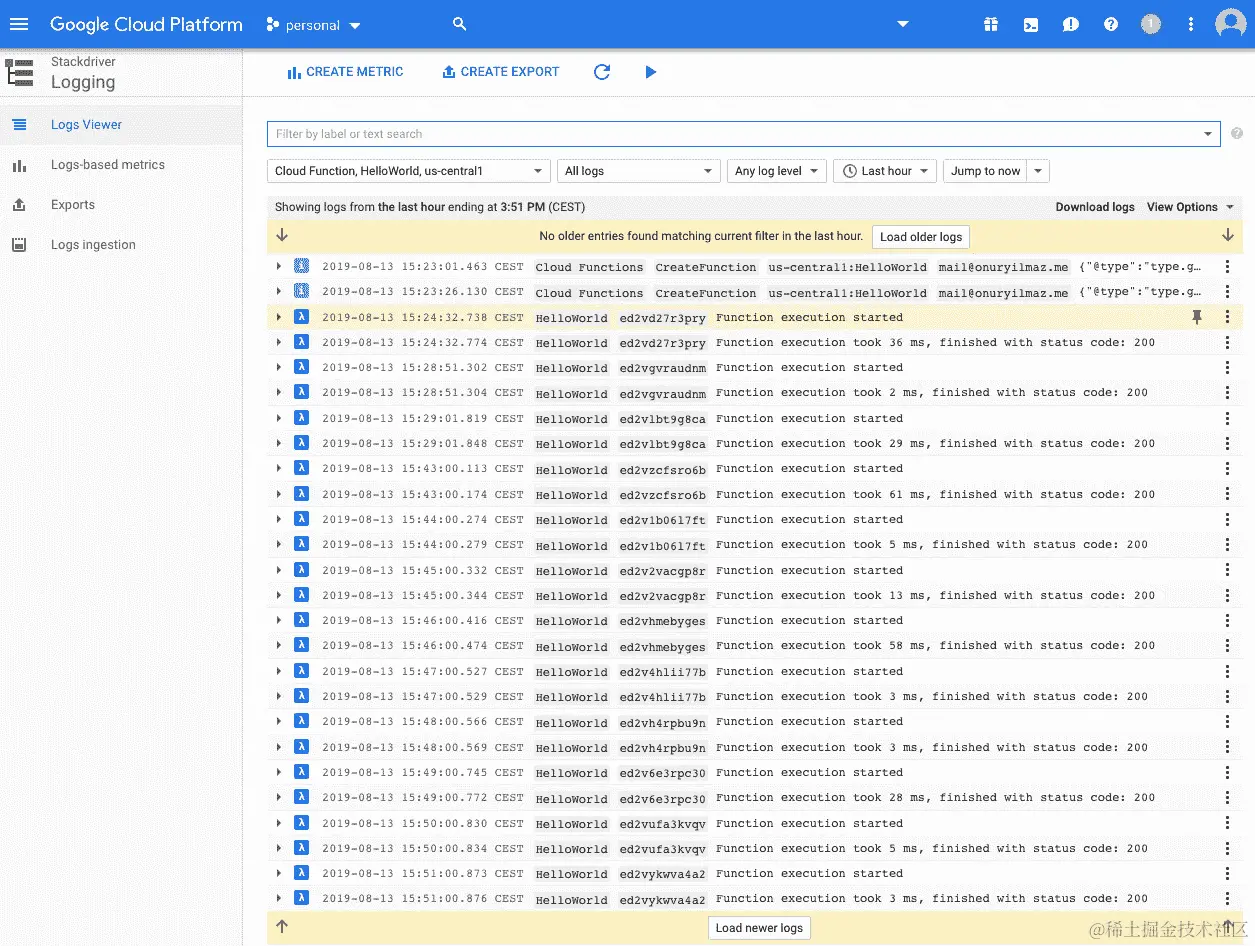Open the personal project selector
Image resolution: width=1255 pixels, height=946 pixels.
314,25
